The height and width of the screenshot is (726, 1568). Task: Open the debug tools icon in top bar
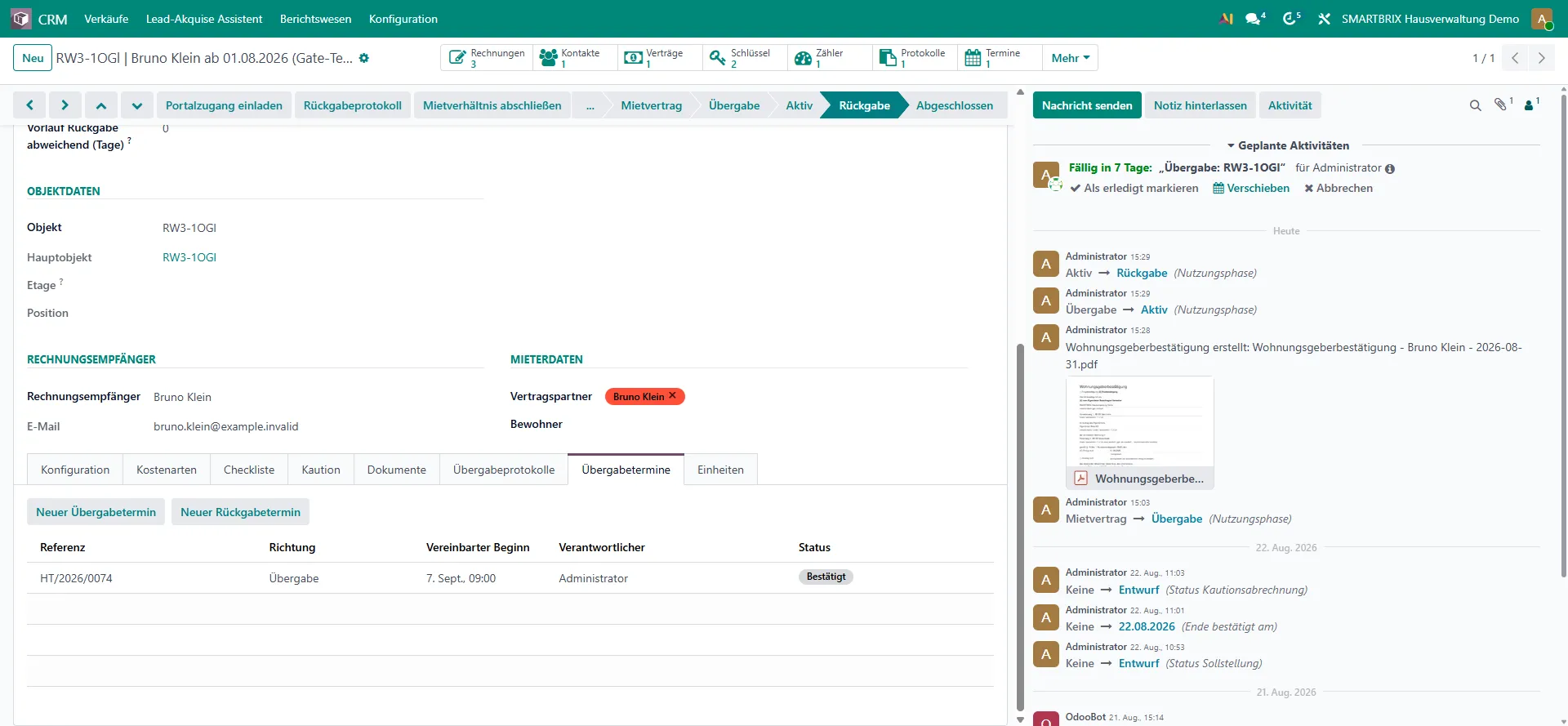pos(1324,19)
